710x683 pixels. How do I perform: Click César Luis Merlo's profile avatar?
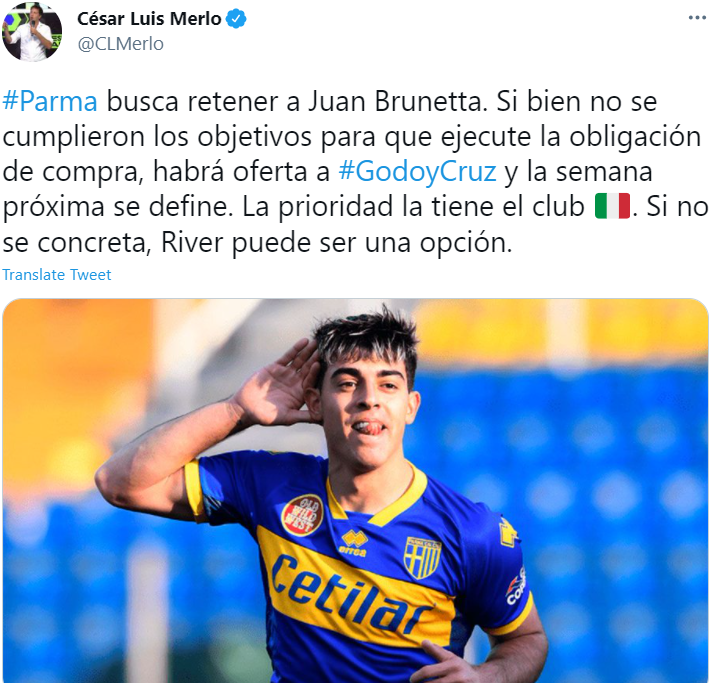click(x=32, y=32)
